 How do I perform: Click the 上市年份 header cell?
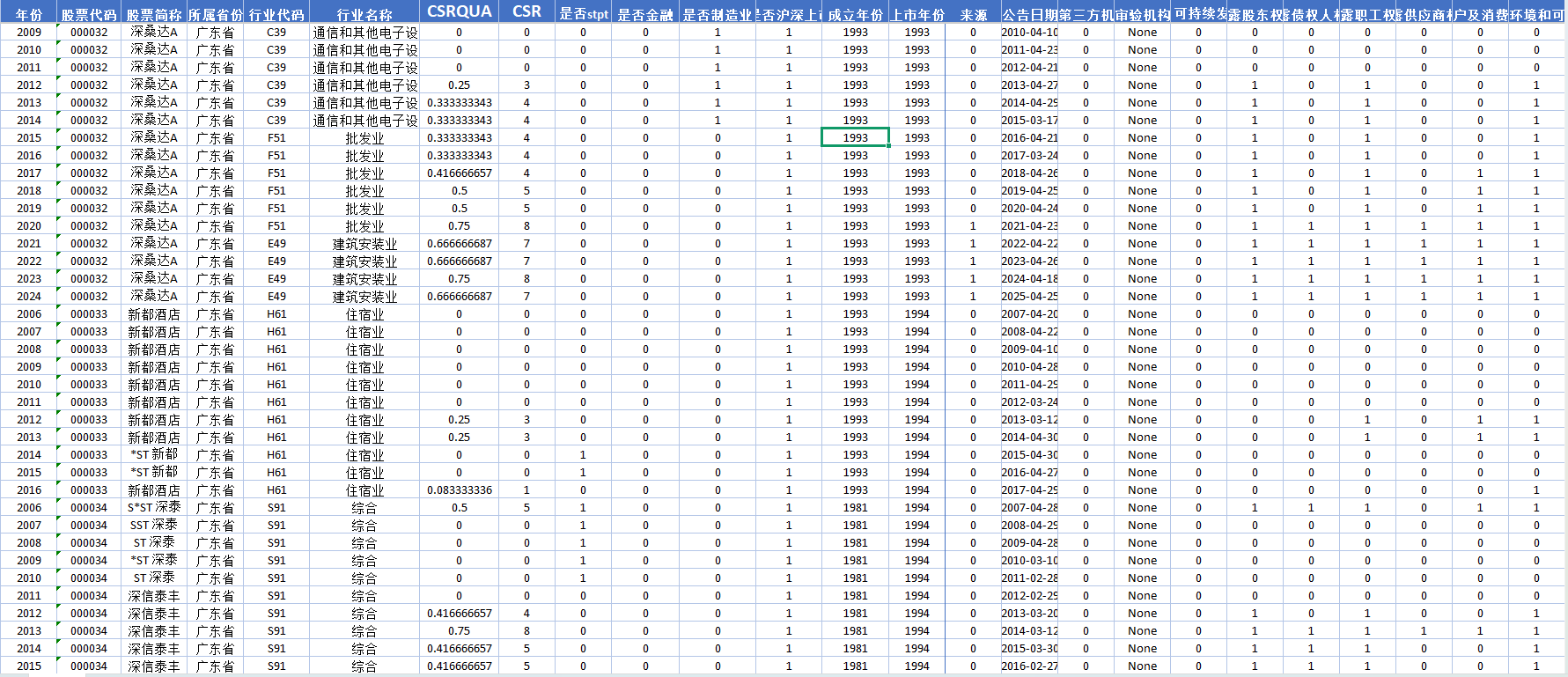click(x=917, y=14)
